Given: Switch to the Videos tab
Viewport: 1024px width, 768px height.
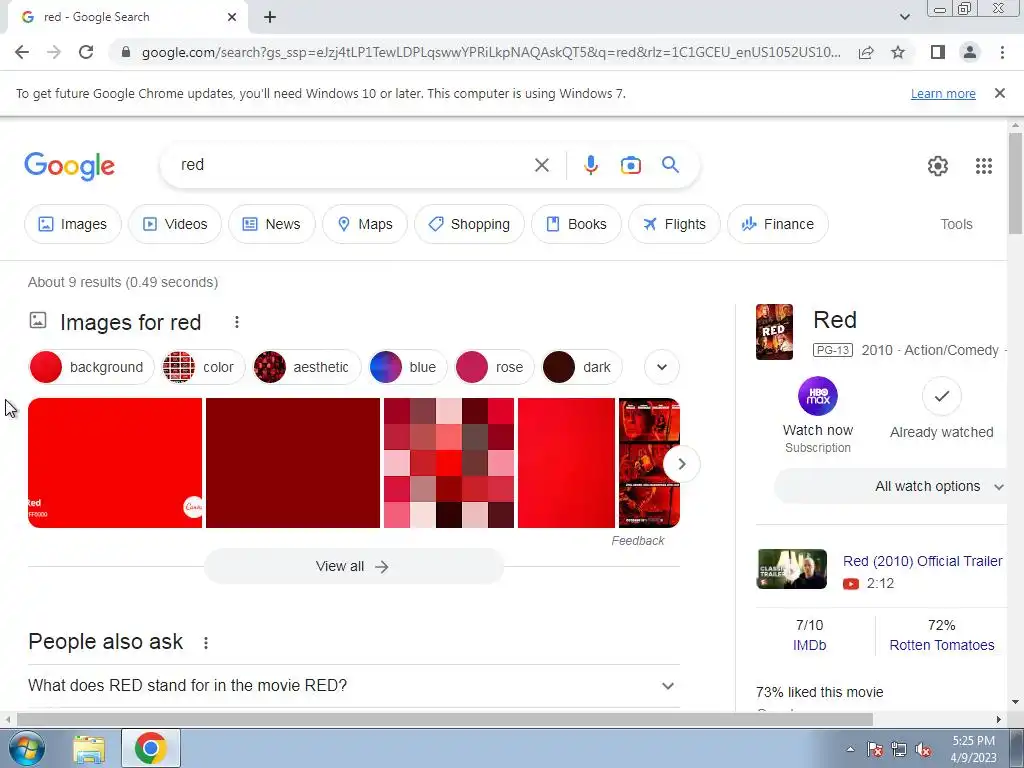Looking at the screenshot, I should 175,224.
